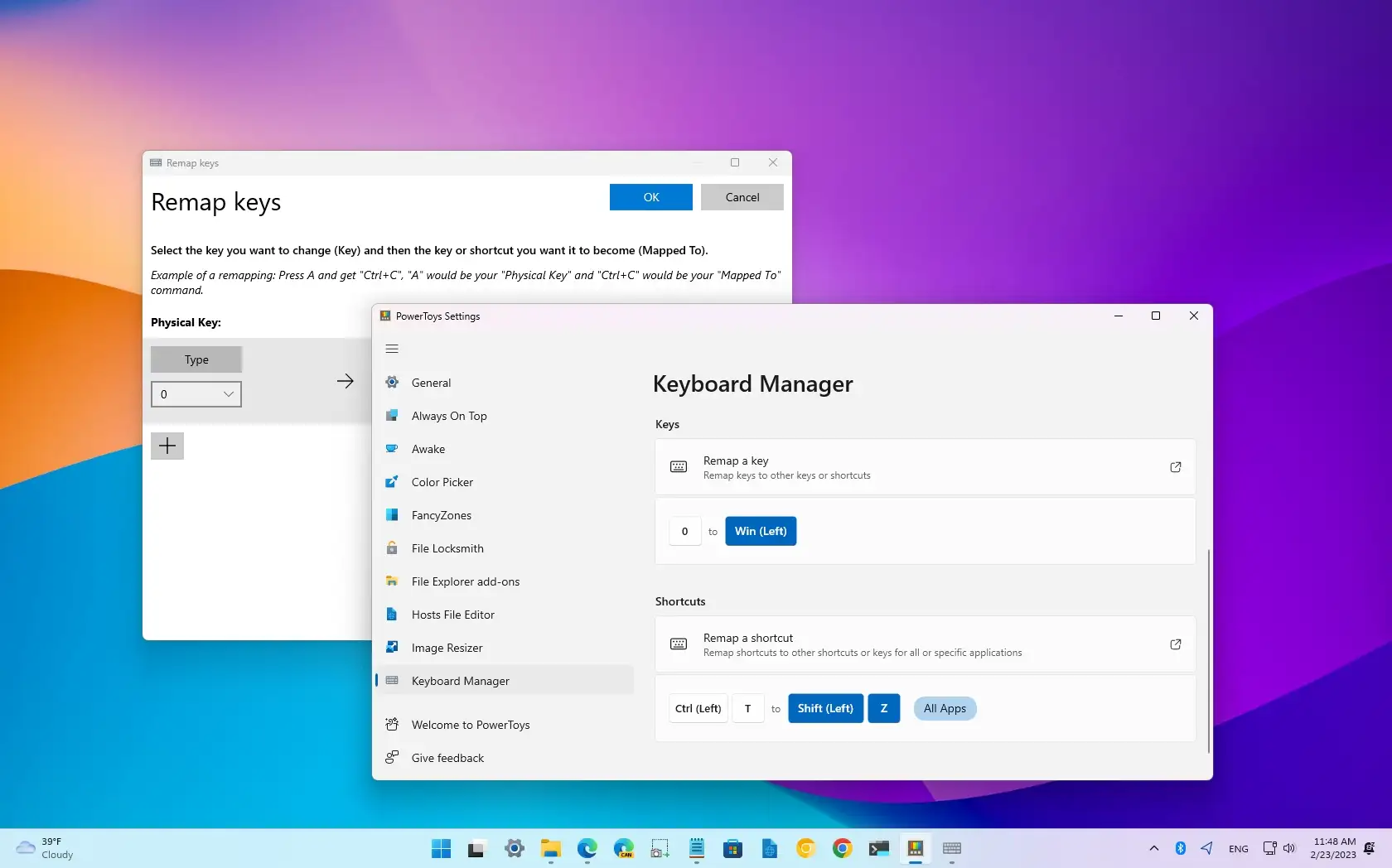1392x868 pixels.
Task: Launch Microsoft Edge from the taskbar
Action: point(587,849)
